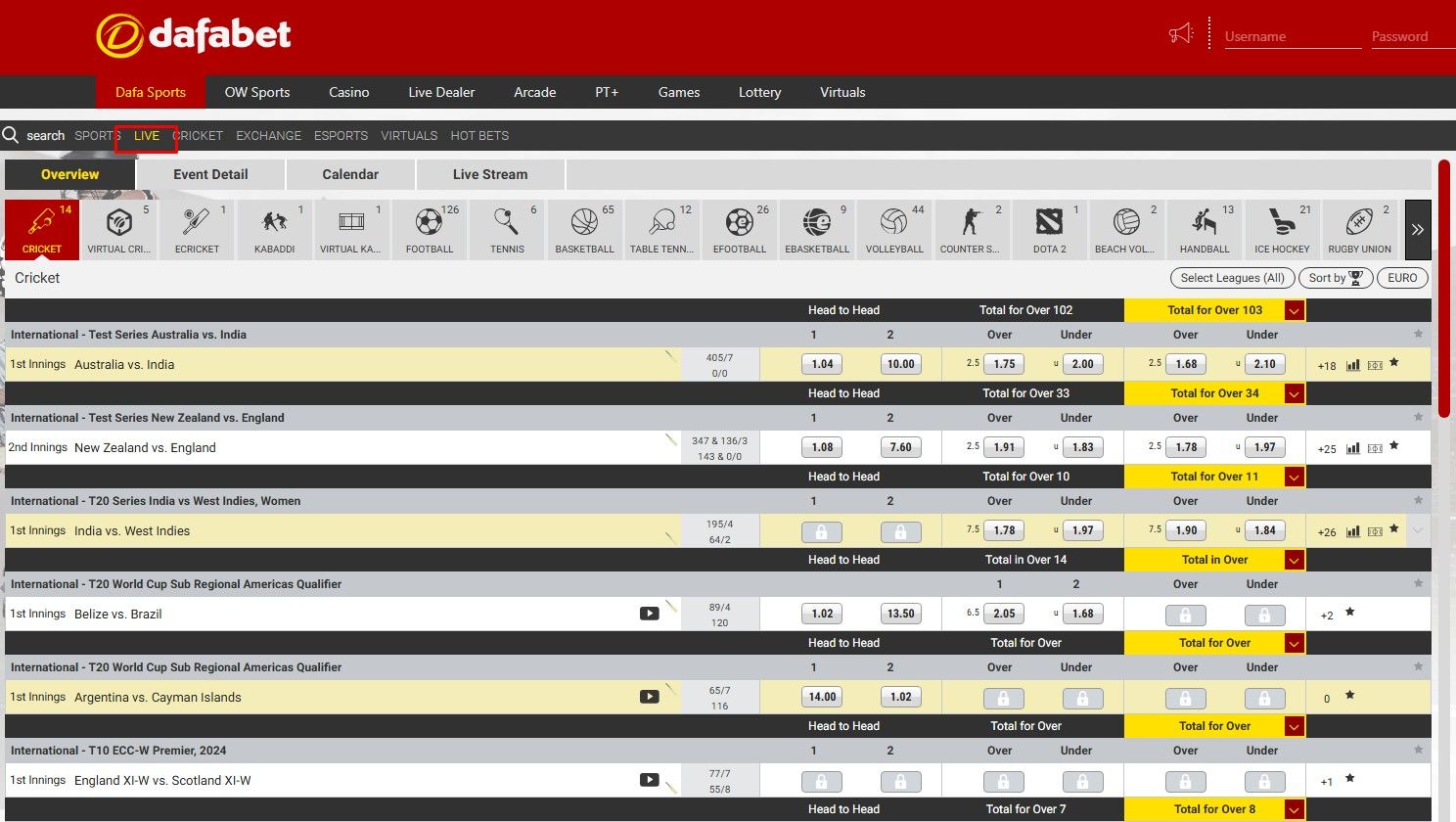The width and height of the screenshot is (1456, 822).
Task: Play live stream for Belize vs. Brazil
Action: (x=649, y=614)
